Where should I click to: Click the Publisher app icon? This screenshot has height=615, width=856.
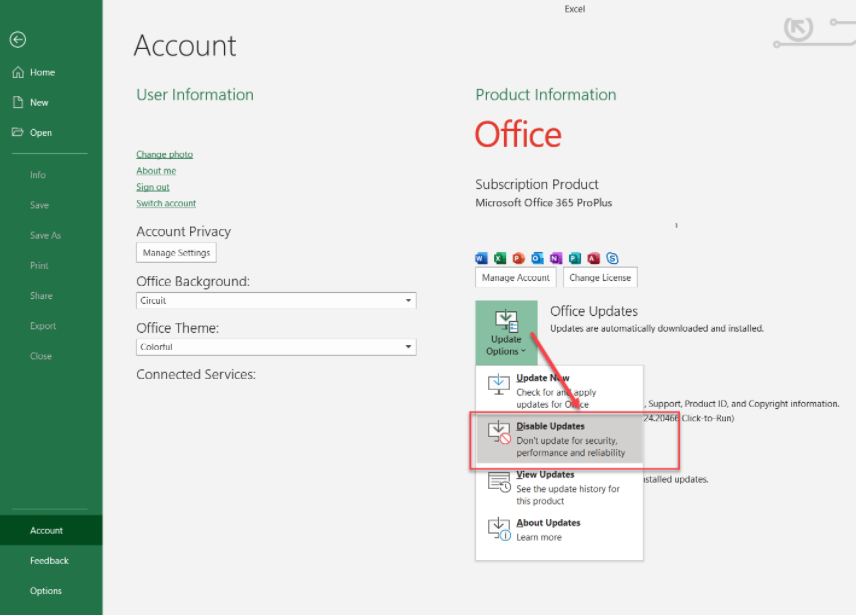click(575, 258)
